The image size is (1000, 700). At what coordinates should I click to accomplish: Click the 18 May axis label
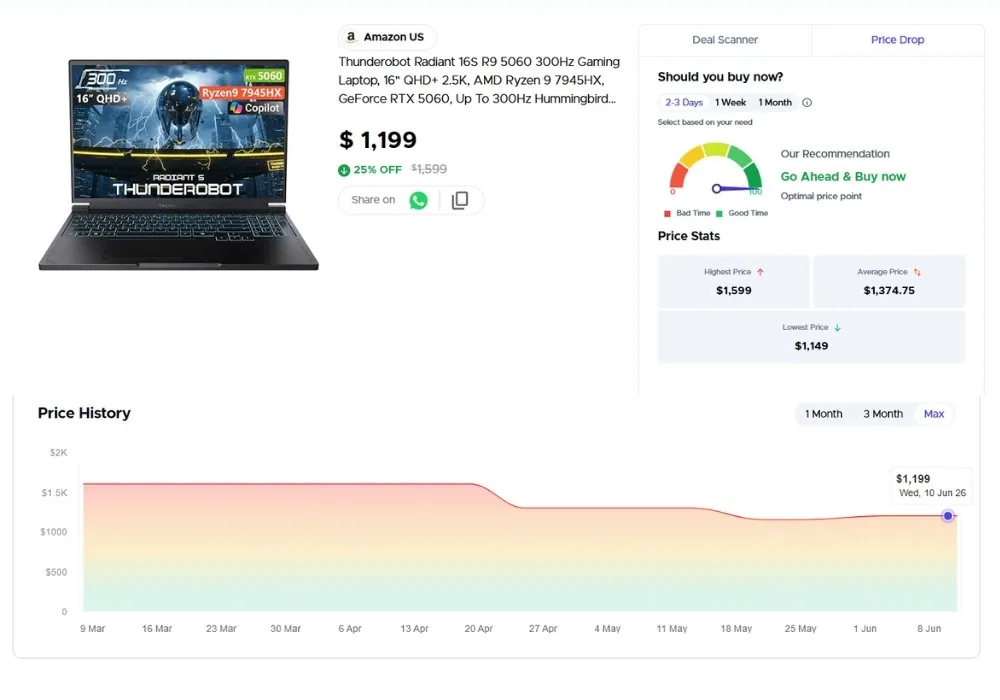pyautogui.click(x=736, y=629)
